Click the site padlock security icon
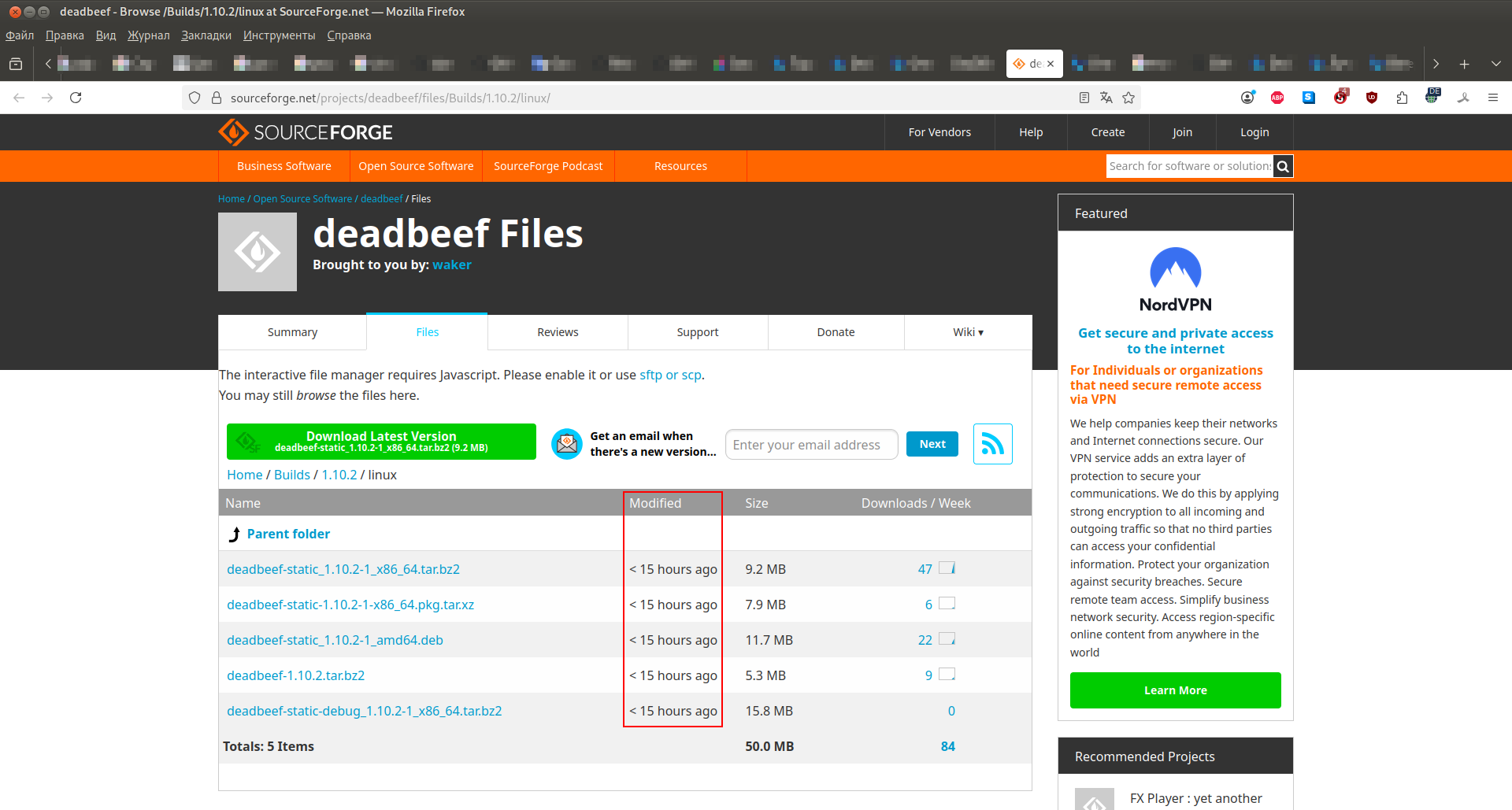 217,98
